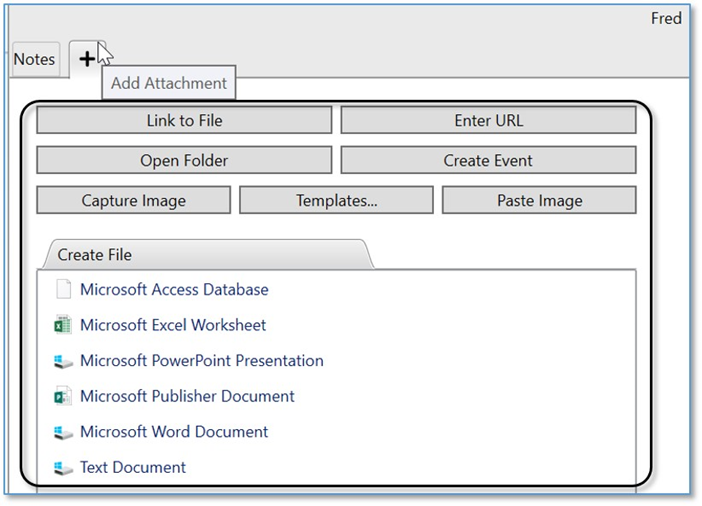Click the Create Event button
This screenshot has width=702, height=506.
pos(488,160)
